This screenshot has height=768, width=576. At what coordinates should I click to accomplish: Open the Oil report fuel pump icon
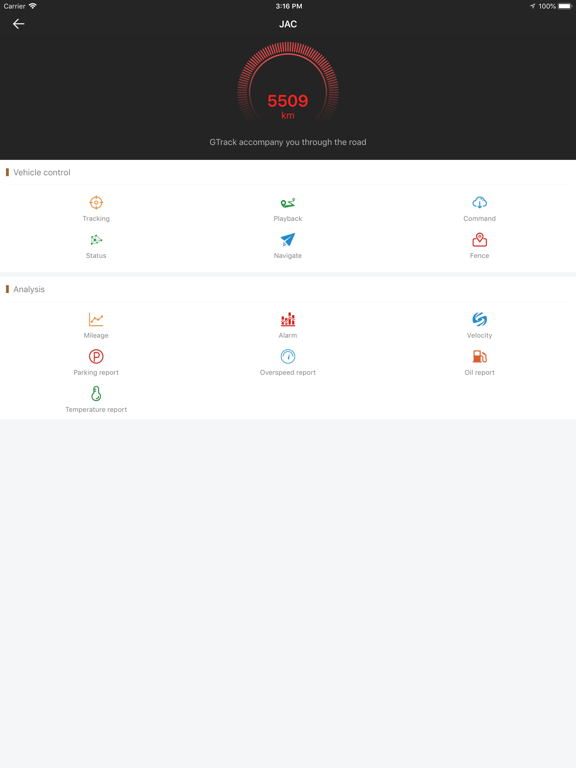click(x=480, y=356)
